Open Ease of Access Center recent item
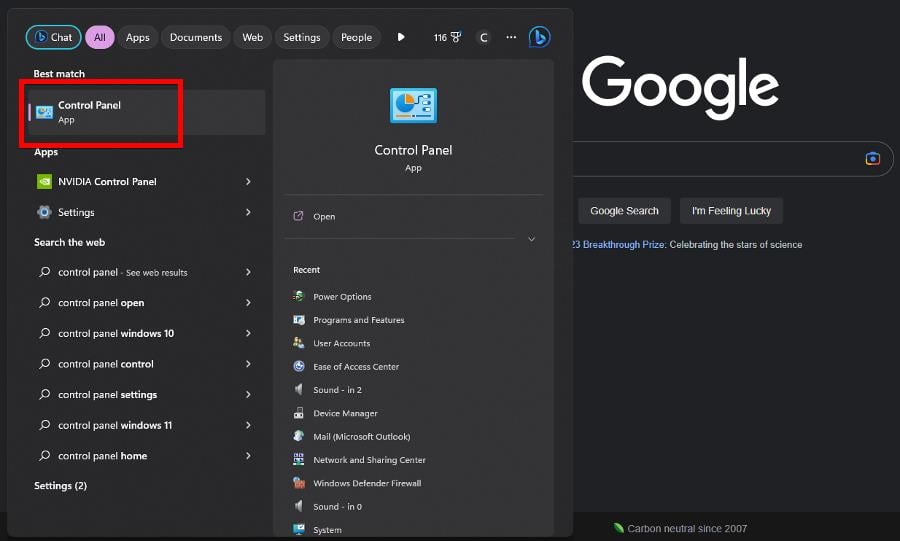Viewport: 900px width, 541px height. [356, 367]
